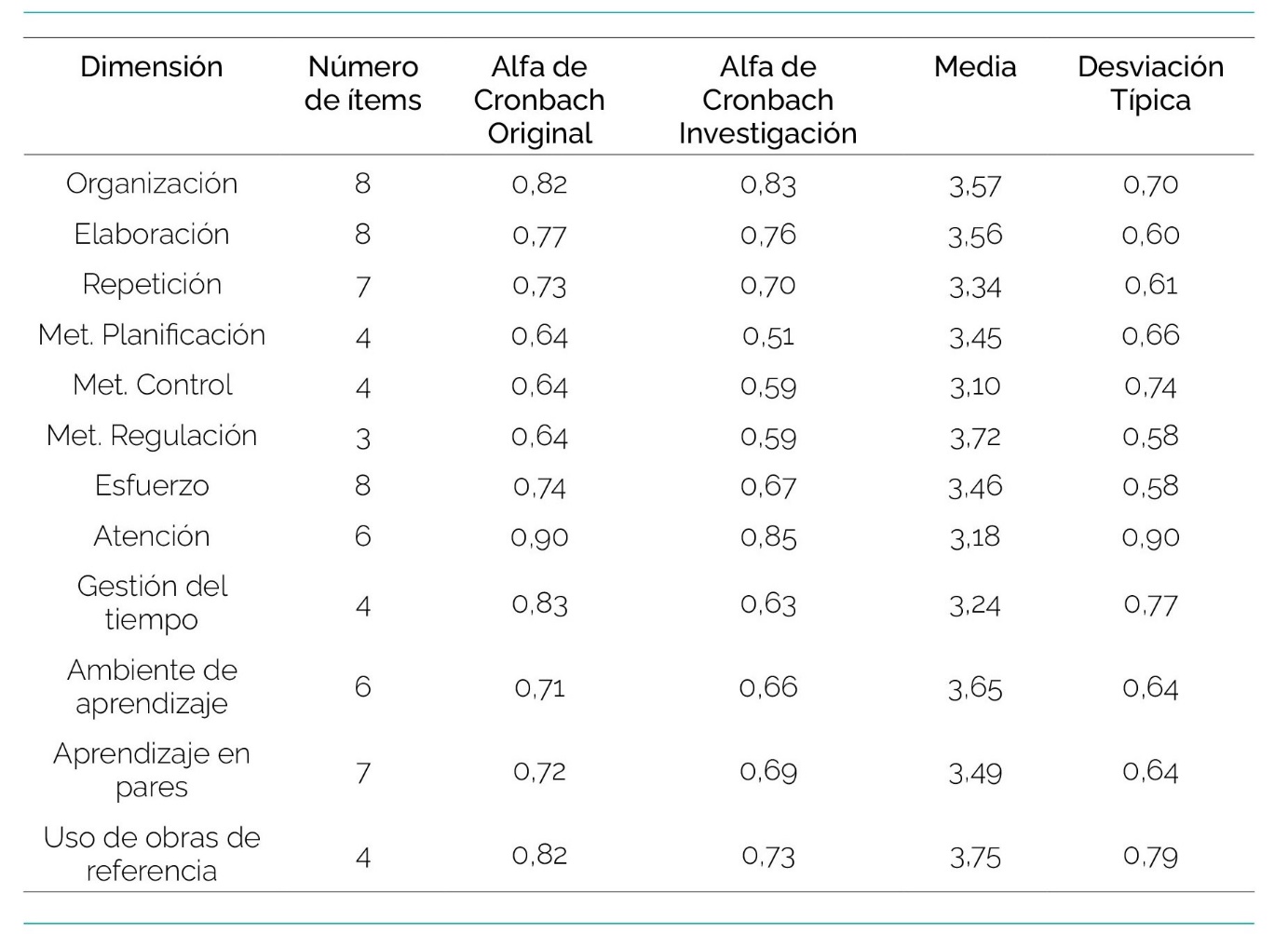This screenshot has height=934, width=1288.
Task: Select the "Met. Planificación" cell
Action: tap(152, 334)
